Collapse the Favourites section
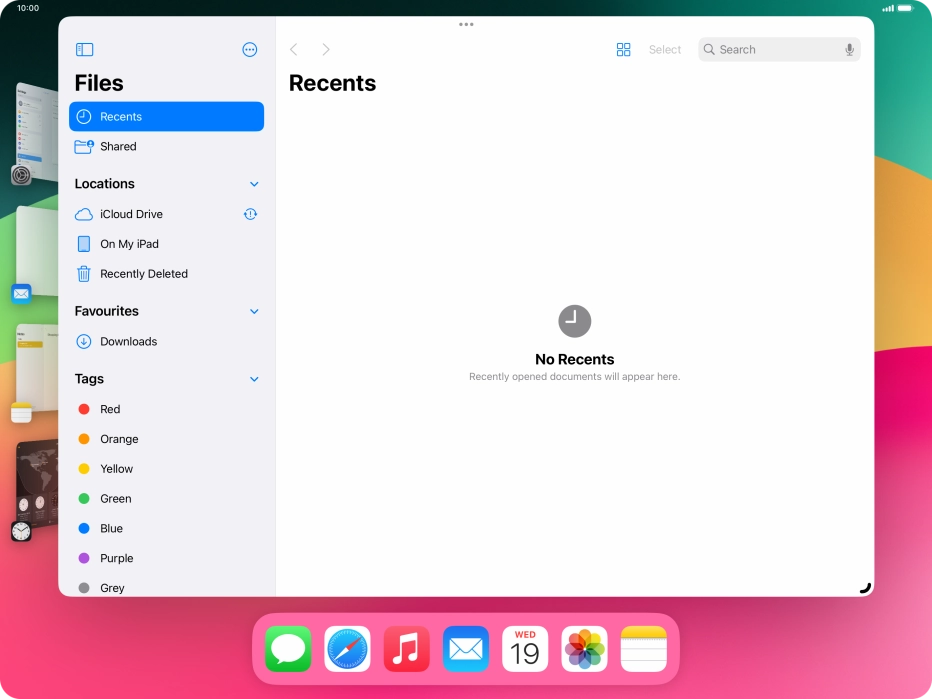Screen dimensions: 932x699 click(253, 311)
